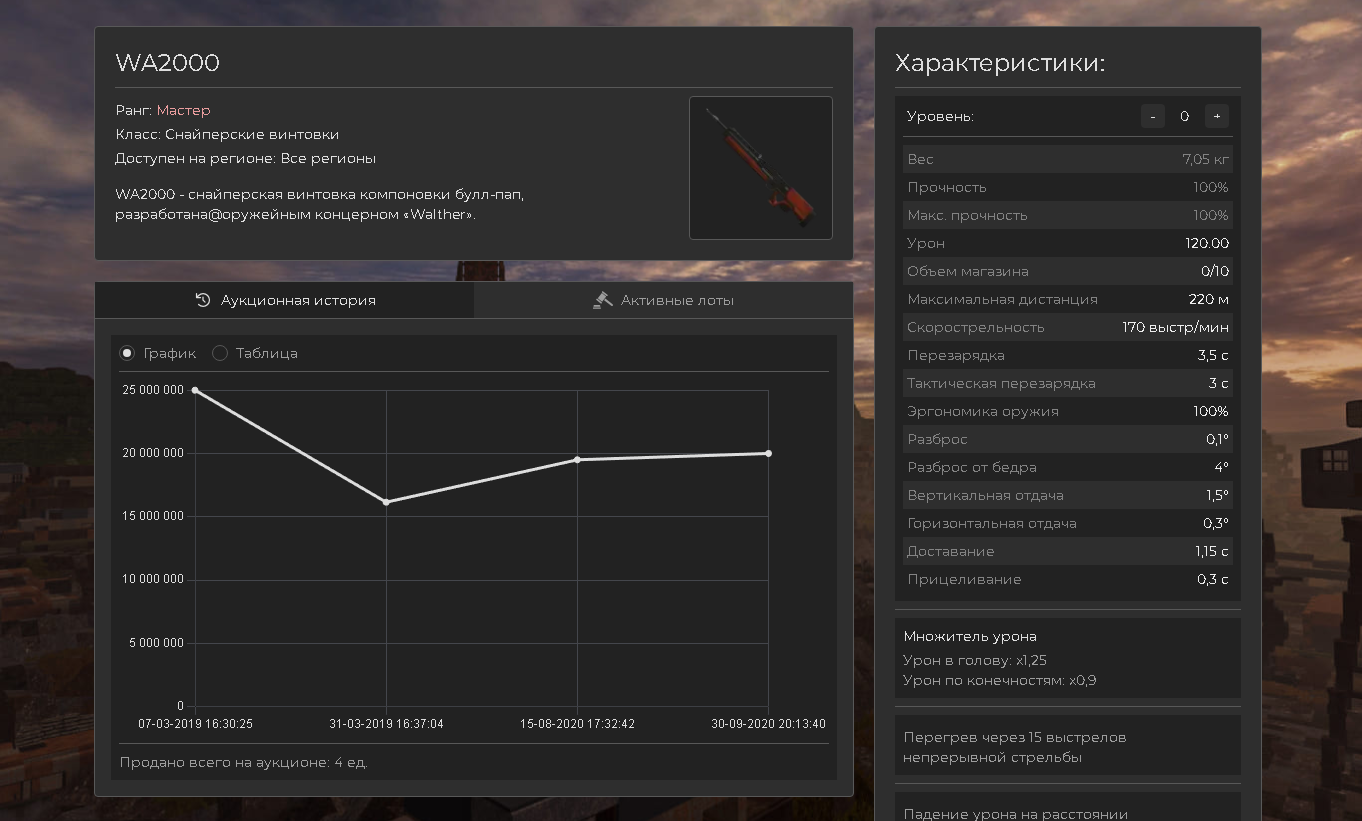Image resolution: width=1362 pixels, height=821 pixels.
Task: Click the WA2000 weapon description paragraph
Action: coord(320,204)
